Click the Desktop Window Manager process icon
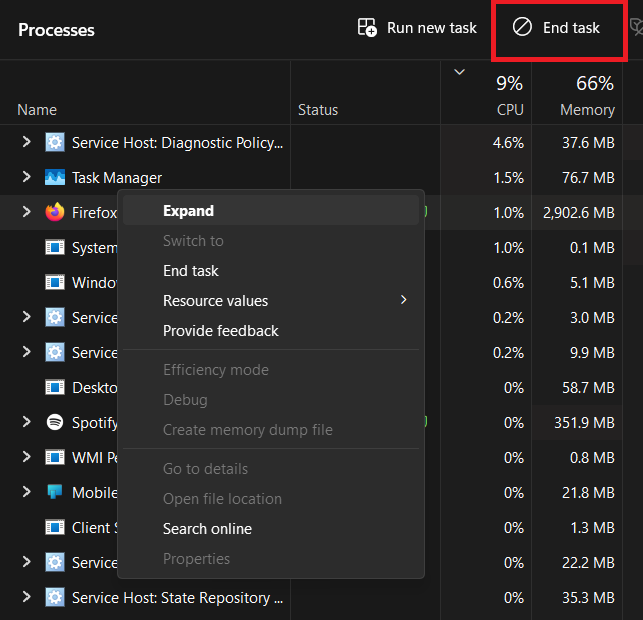 (55, 387)
